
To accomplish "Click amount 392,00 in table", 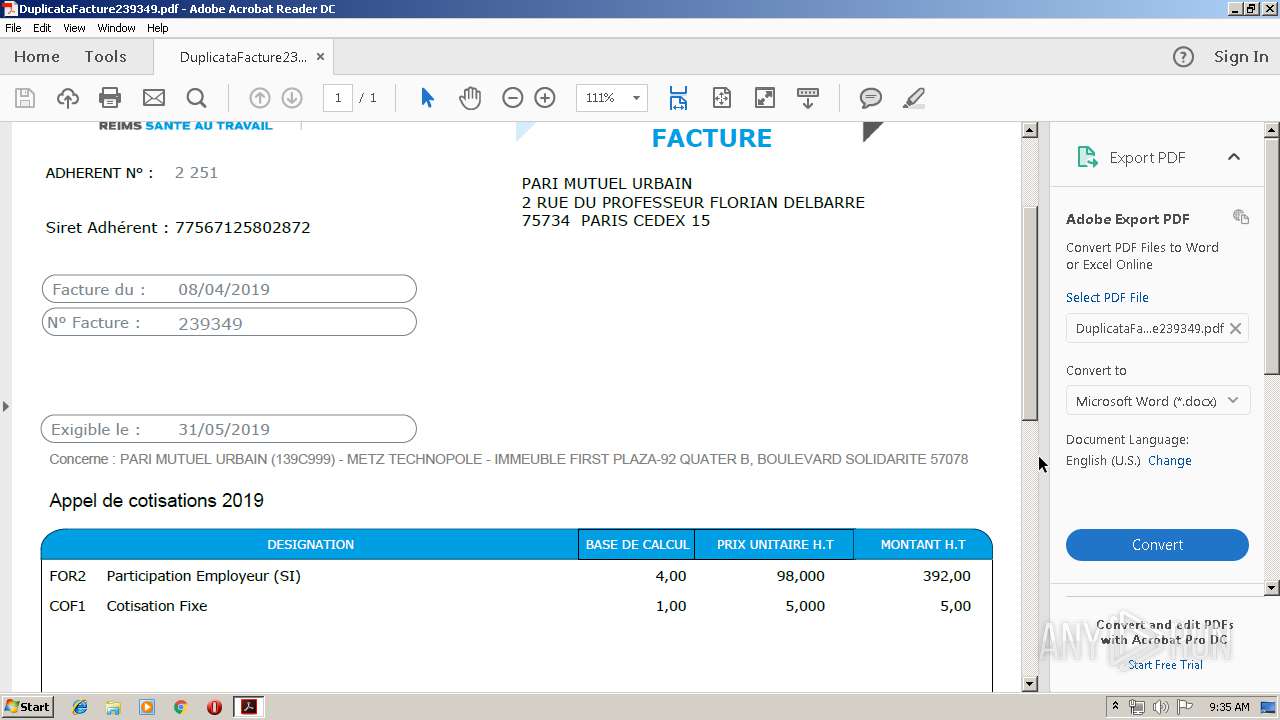I will [947, 576].
